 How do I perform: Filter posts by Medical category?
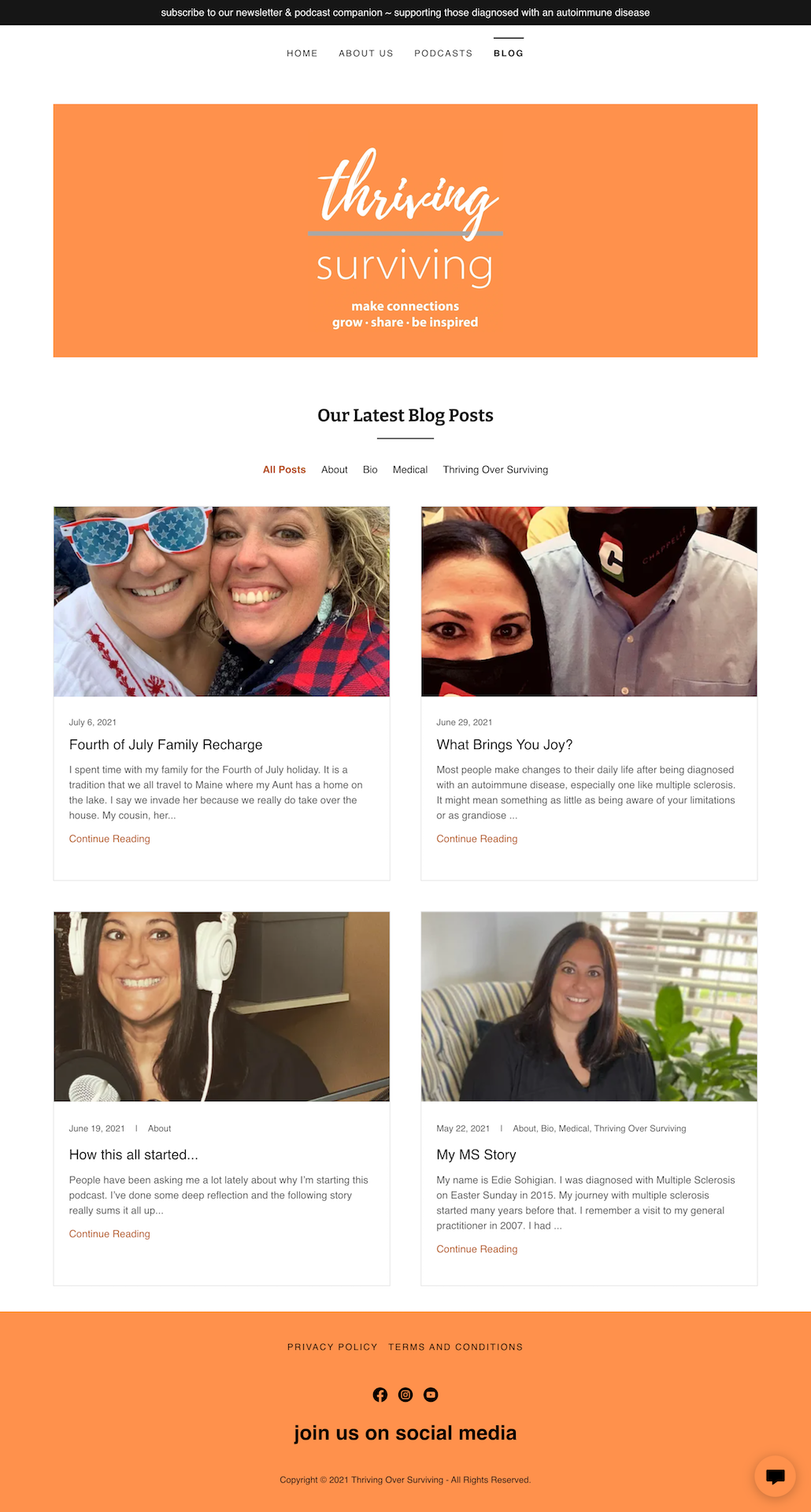(410, 469)
